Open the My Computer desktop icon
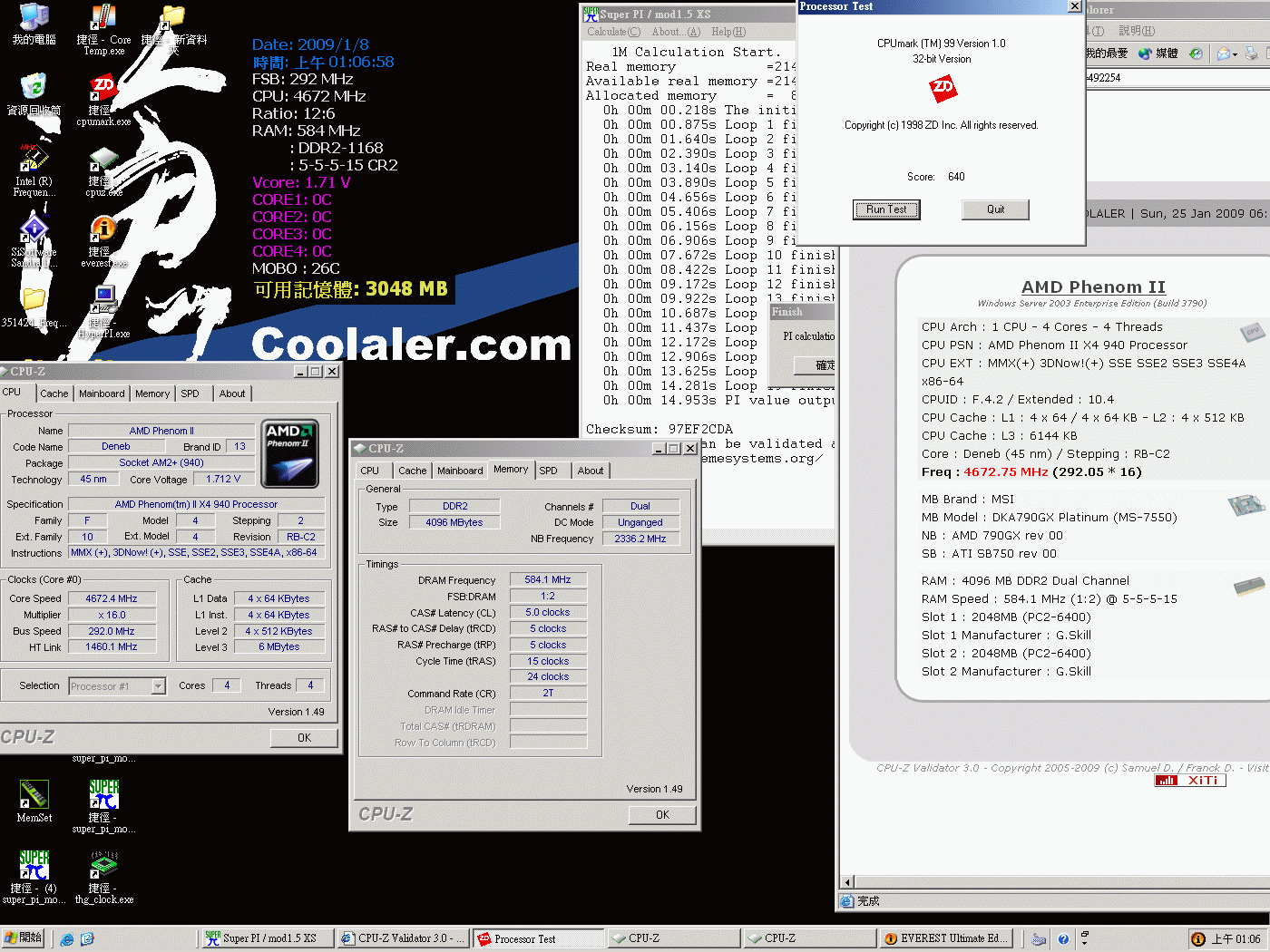This screenshot has width=1270, height=952. pyautogui.click(x=34, y=18)
